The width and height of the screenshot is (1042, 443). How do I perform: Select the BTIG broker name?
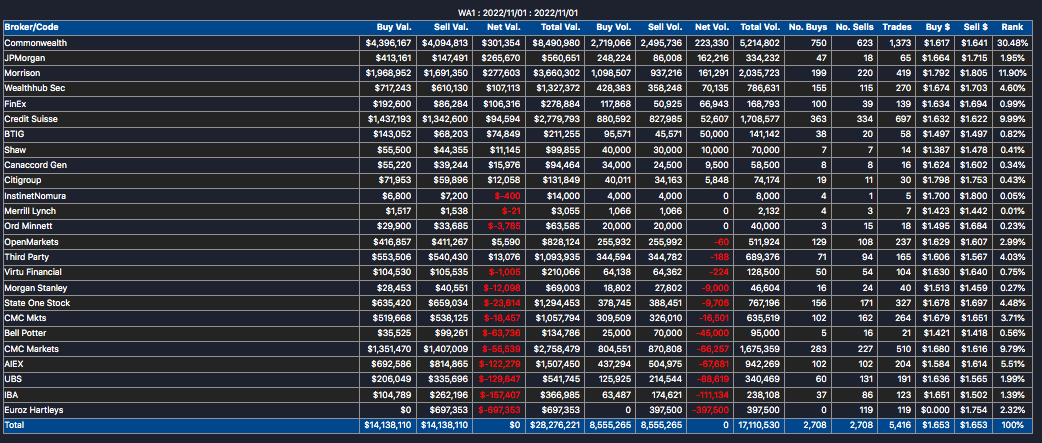[x=14, y=134]
